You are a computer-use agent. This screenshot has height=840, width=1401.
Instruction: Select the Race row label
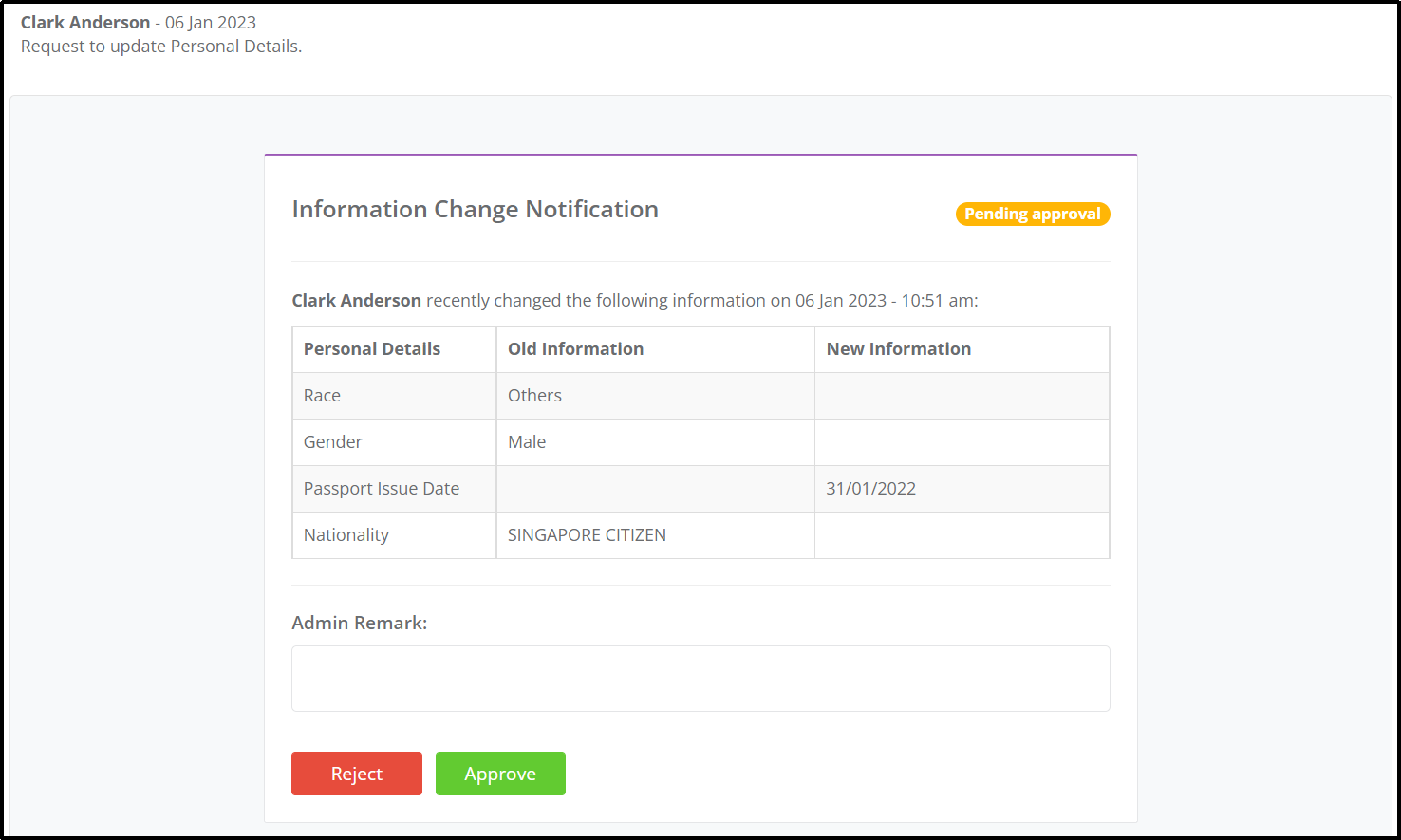[322, 395]
